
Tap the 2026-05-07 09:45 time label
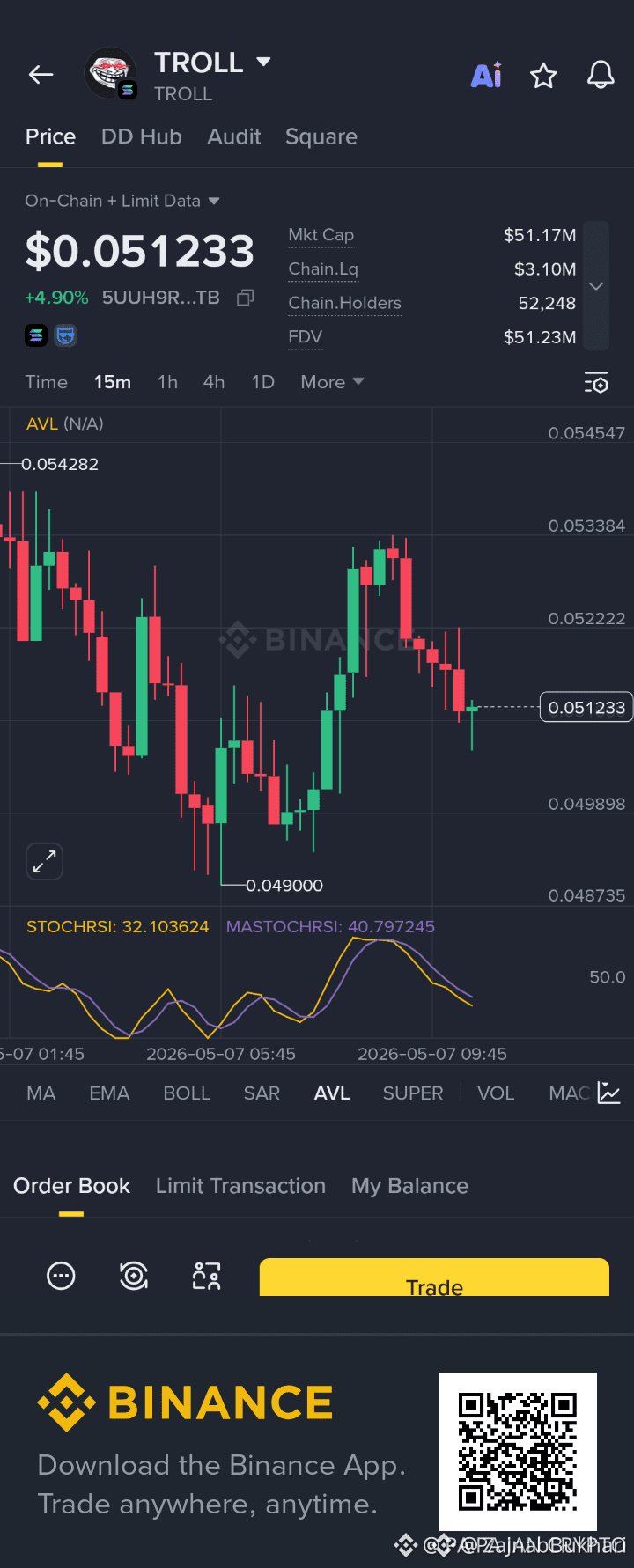tap(432, 1054)
